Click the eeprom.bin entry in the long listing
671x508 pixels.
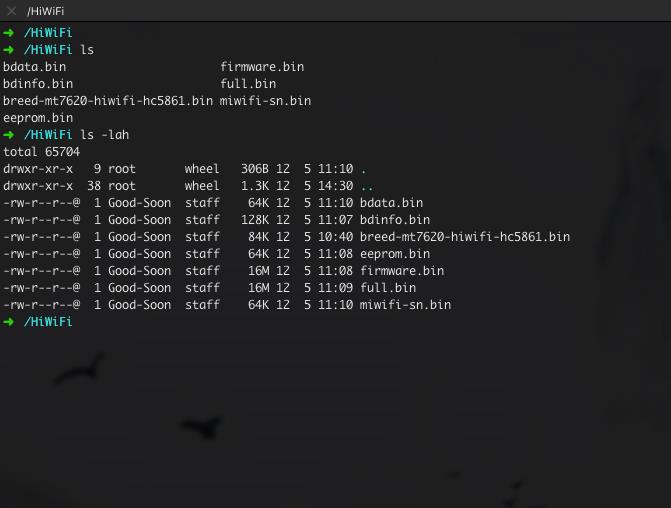[395, 254]
